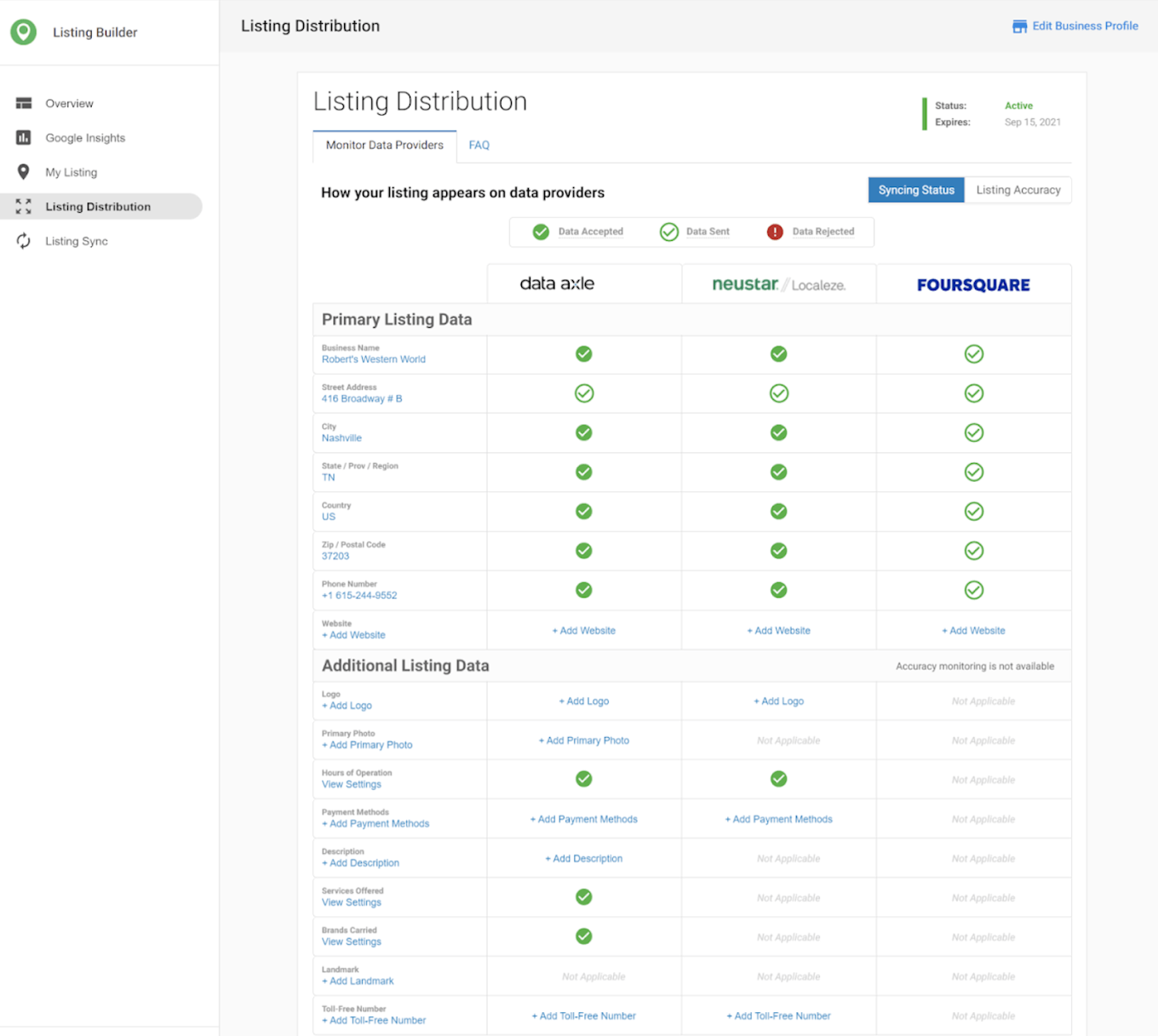Click the data axle provider logo
The width and height of the screenshot is (1158, 1036).
point(557,283)
